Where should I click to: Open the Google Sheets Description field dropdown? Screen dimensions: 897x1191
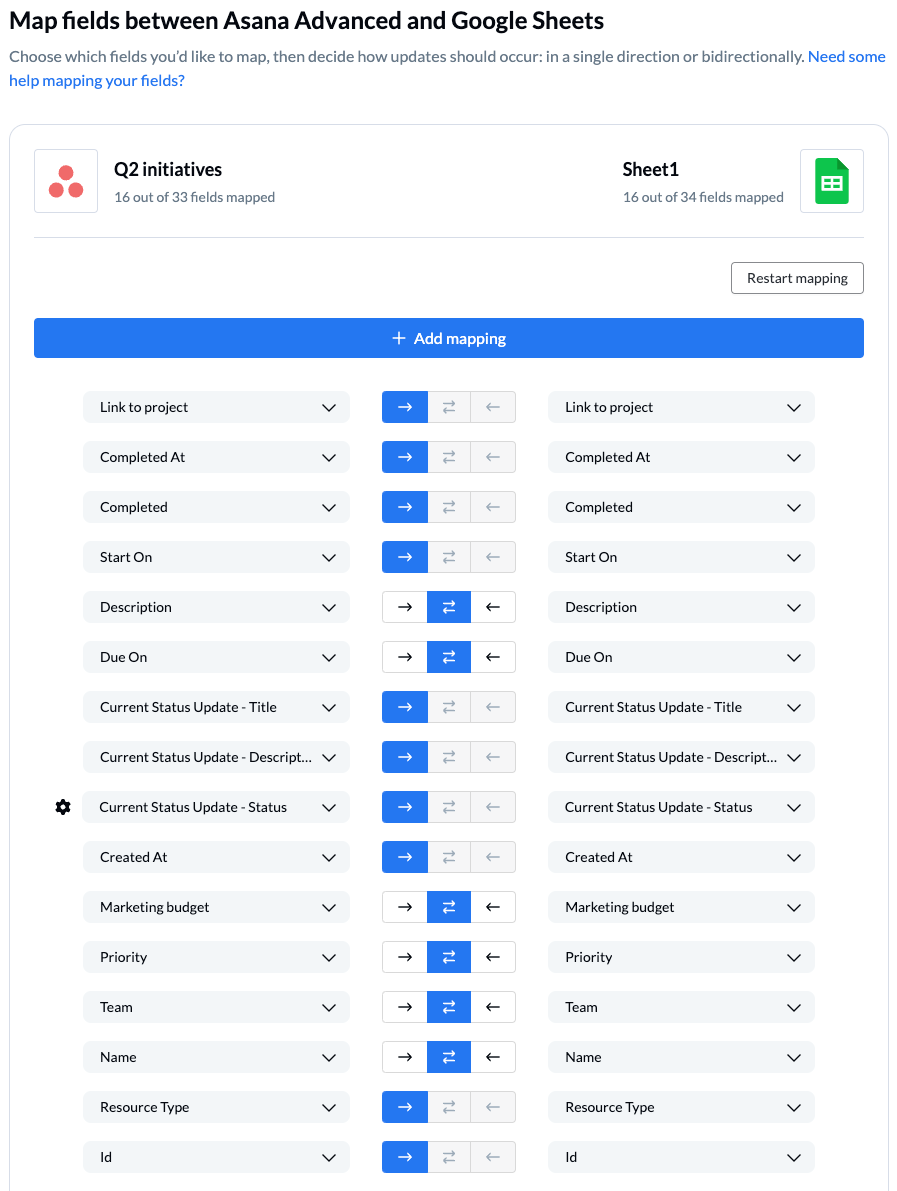681,608
